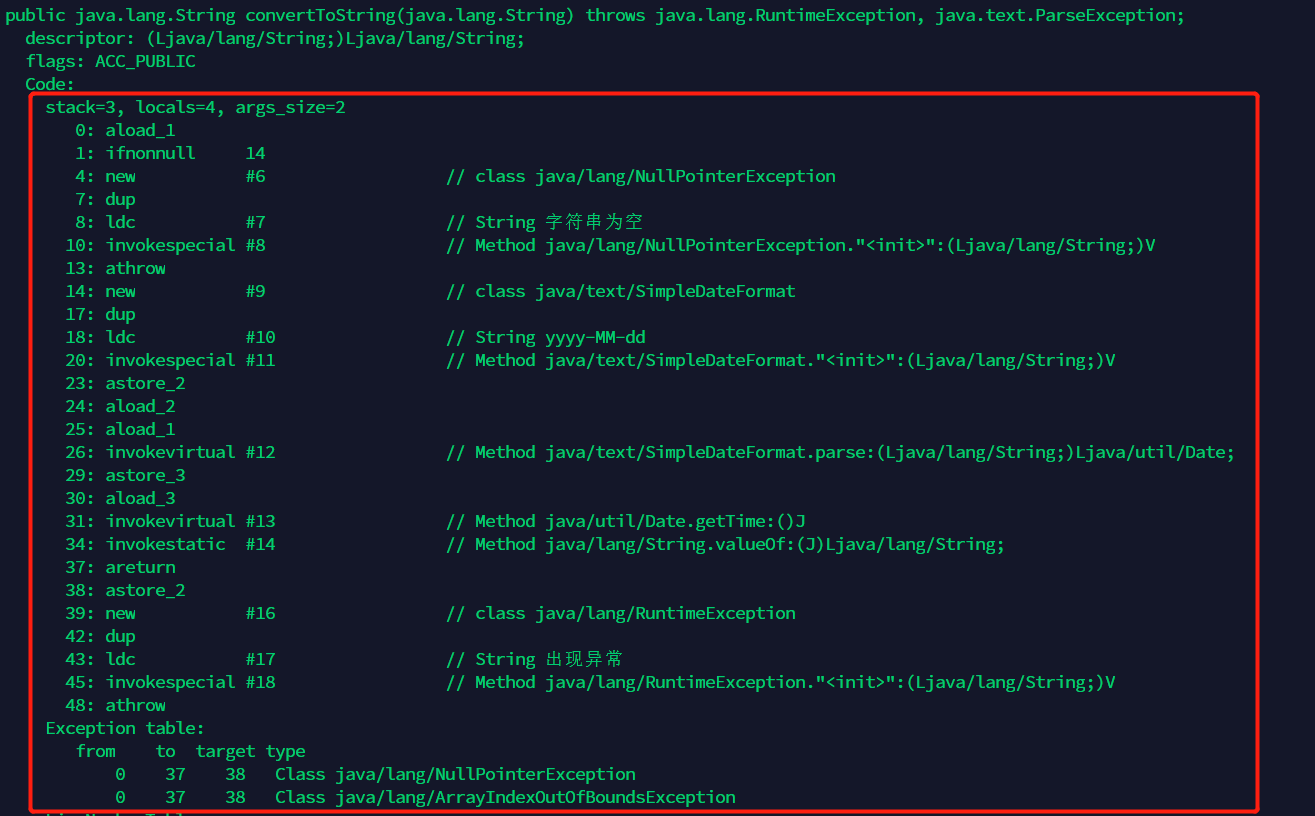This screenshot has width=1315, height=816.
Task: Click the Exception table heading
Action: [125, 728]
